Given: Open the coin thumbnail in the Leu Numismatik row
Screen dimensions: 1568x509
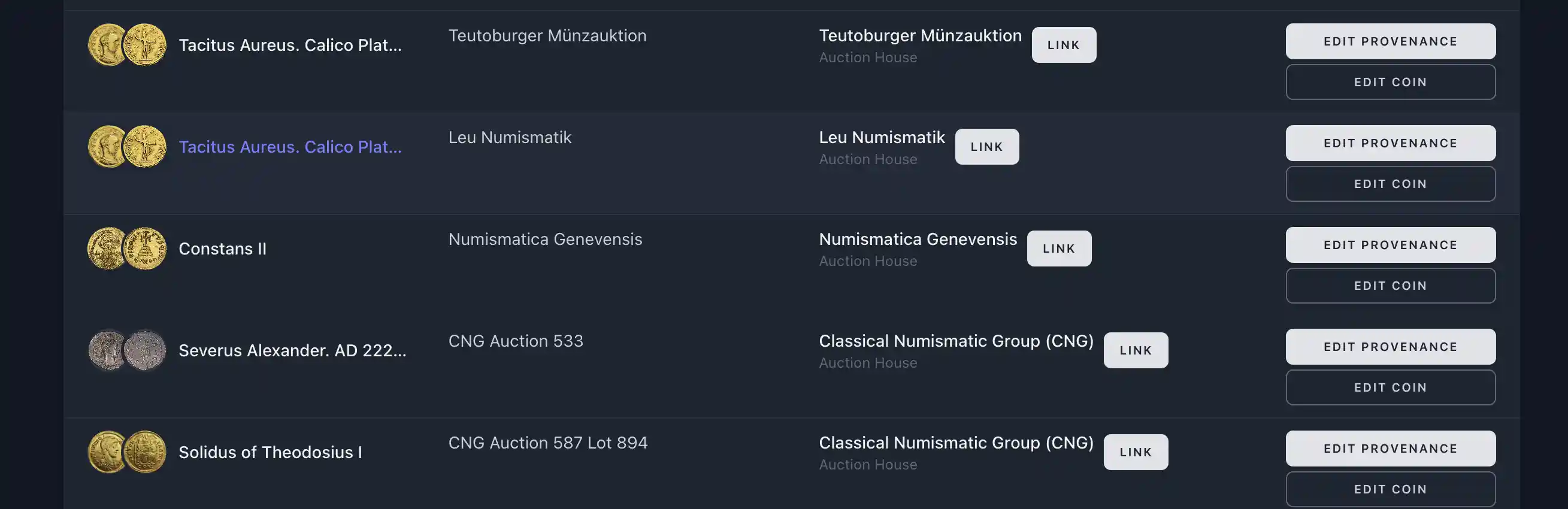Looking at the screenshot, I should tap(126, 146).
